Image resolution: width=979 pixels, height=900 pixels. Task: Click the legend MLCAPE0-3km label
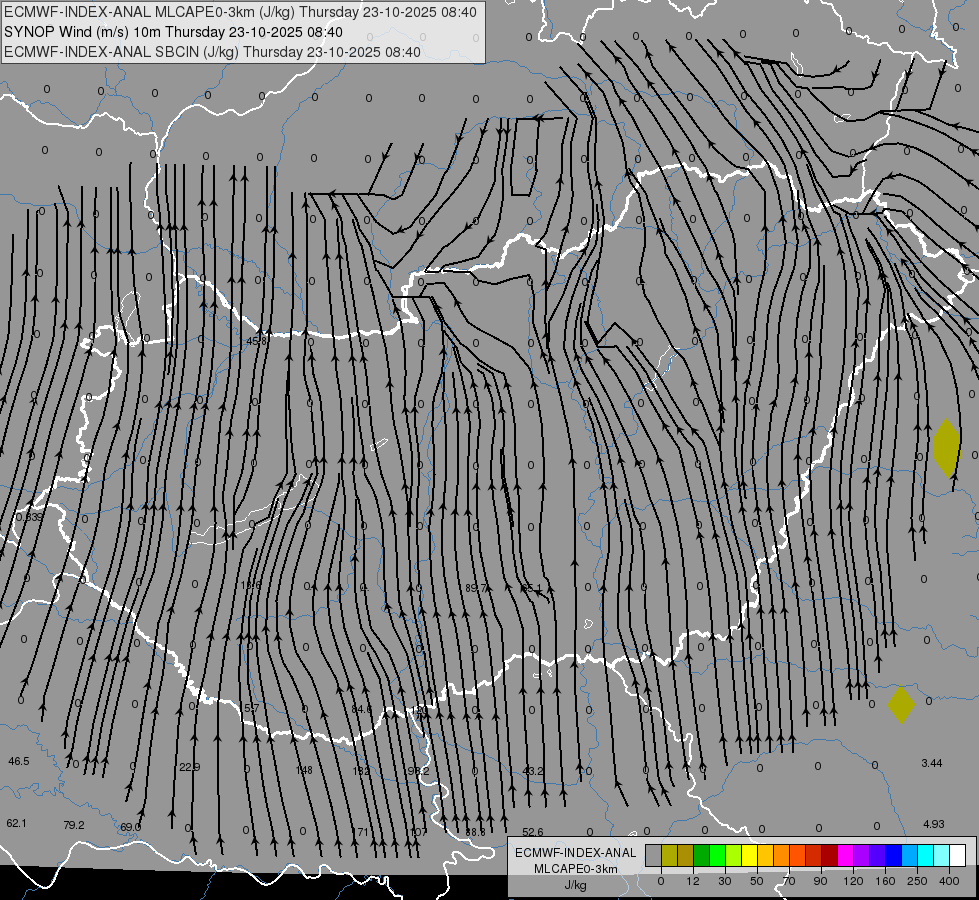point(576,869)
